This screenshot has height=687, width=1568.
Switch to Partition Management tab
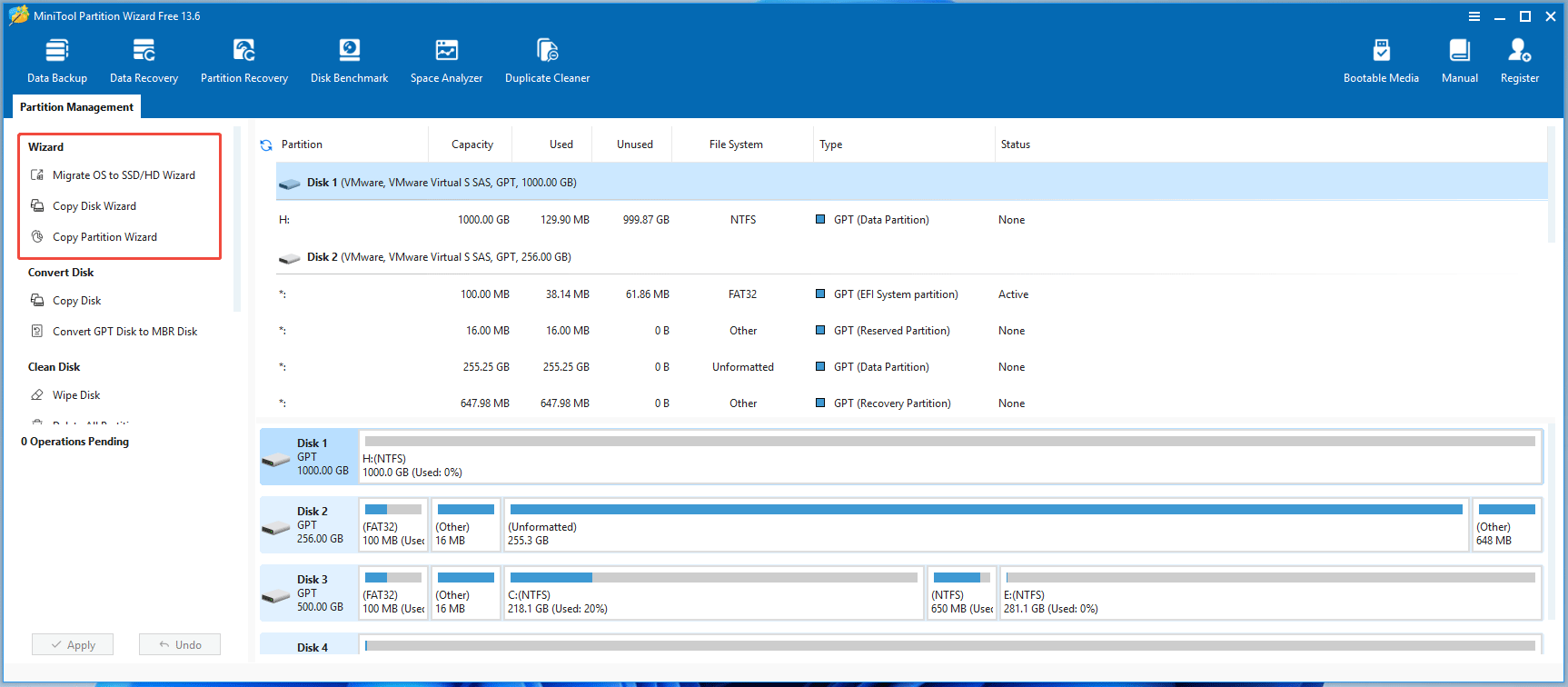click(x=76, y=106)
